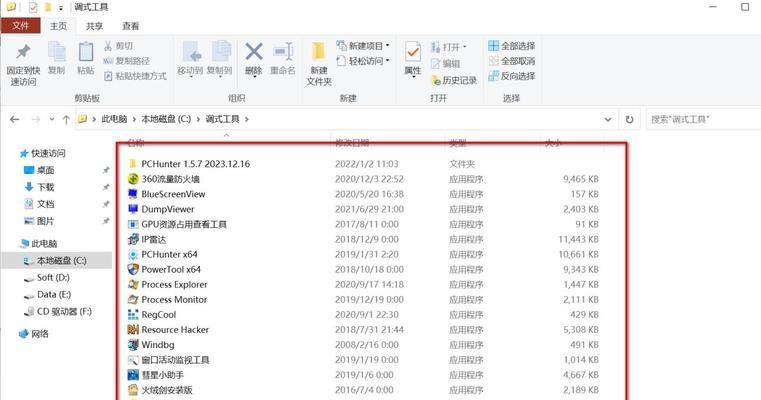Open the Open (打开) dropdown in ribbon
The width and height of the screenshot is (761, 400).
449,47
